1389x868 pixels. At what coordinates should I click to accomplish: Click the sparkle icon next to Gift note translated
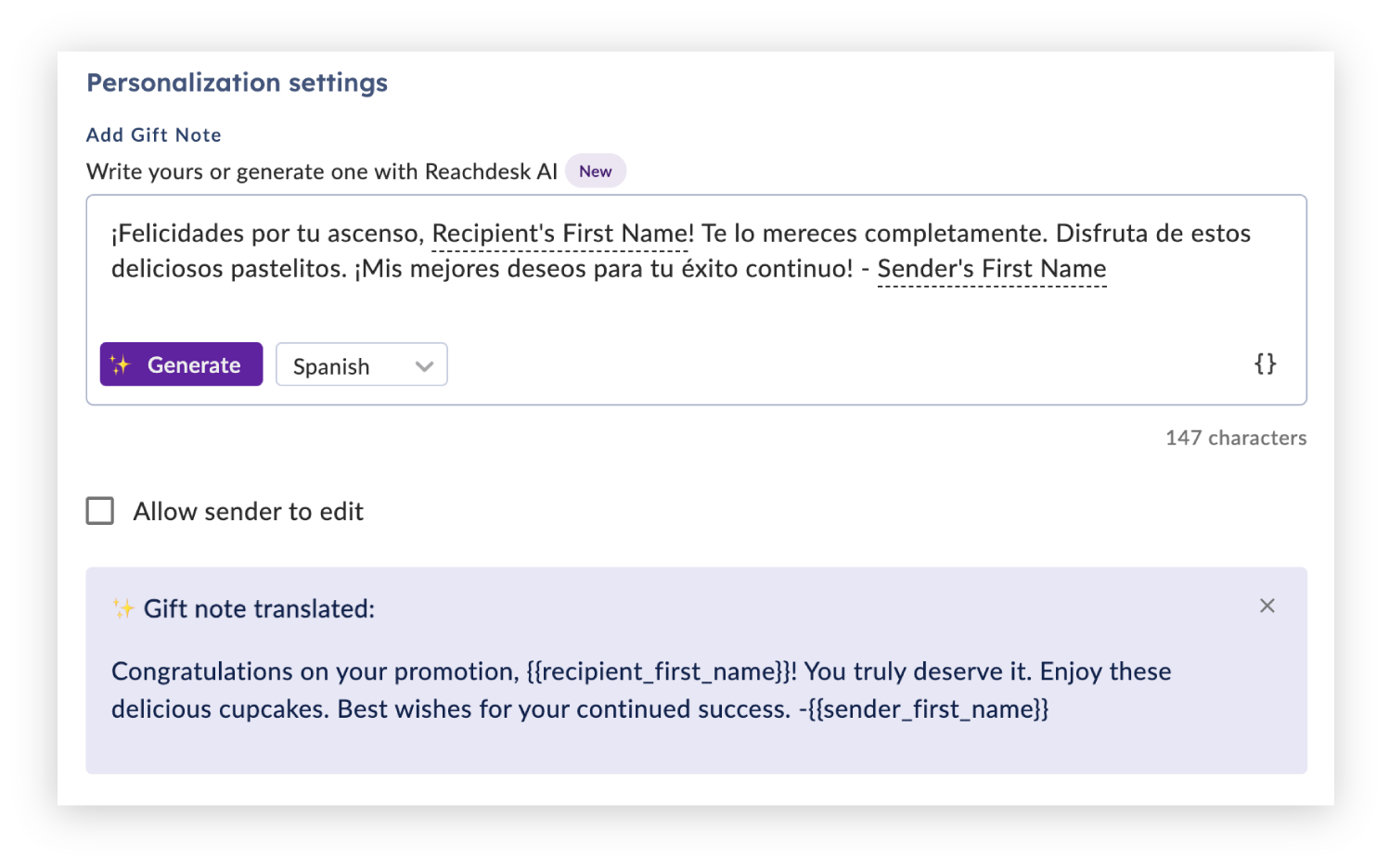[x=123, y=608]
